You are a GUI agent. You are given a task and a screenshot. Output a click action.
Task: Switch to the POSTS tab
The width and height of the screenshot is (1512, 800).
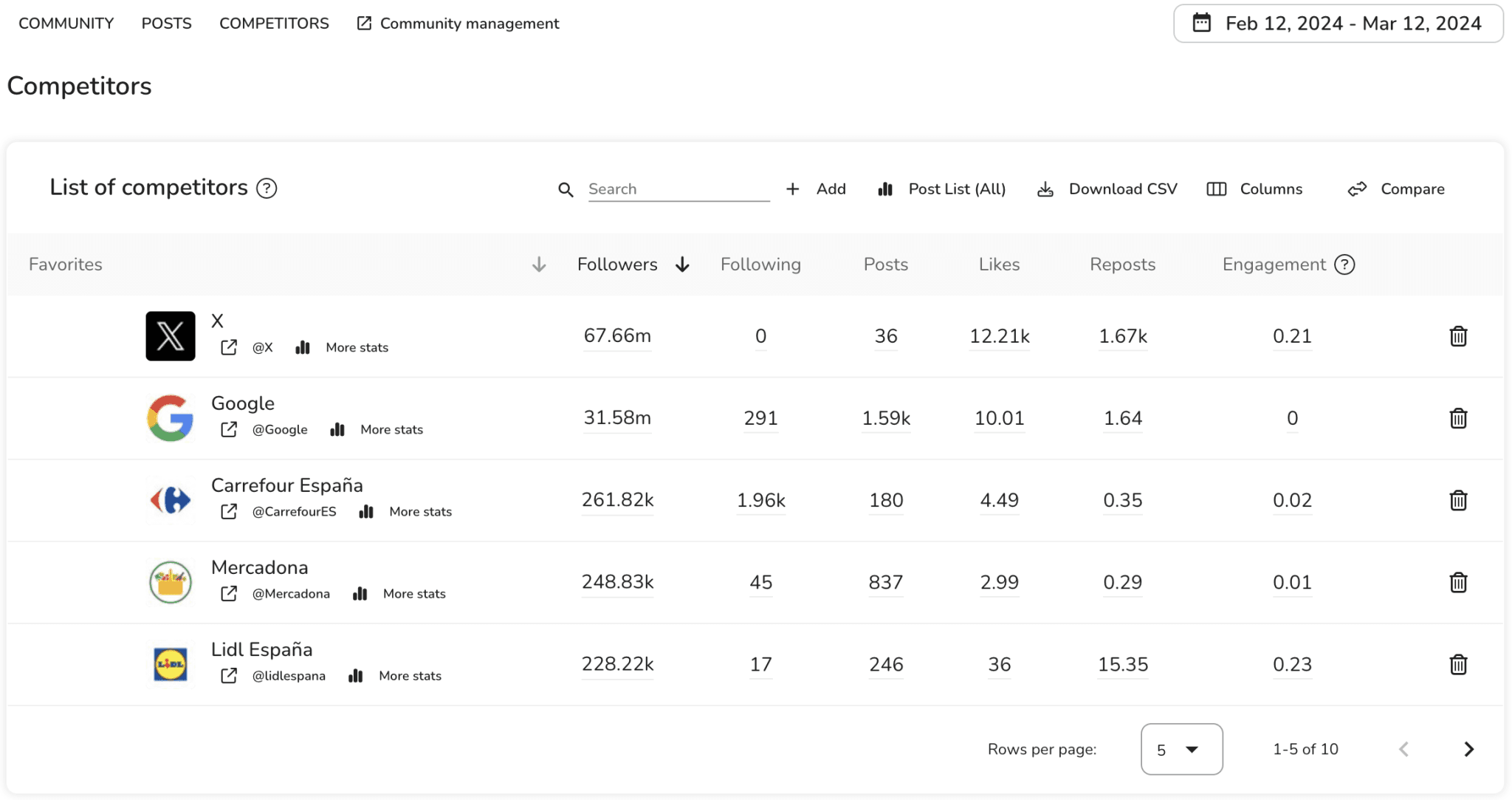tap(167, 23)
